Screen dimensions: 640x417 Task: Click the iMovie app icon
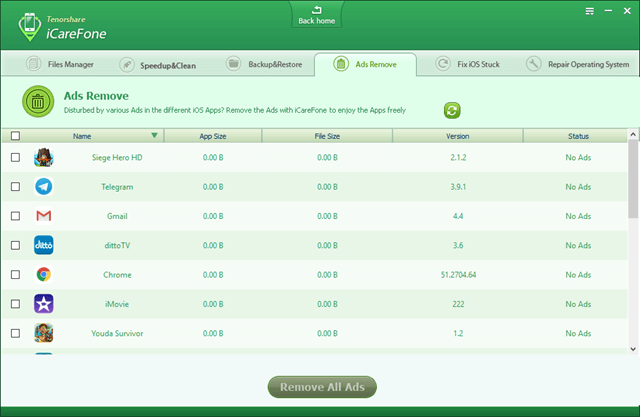coord(44,304)
